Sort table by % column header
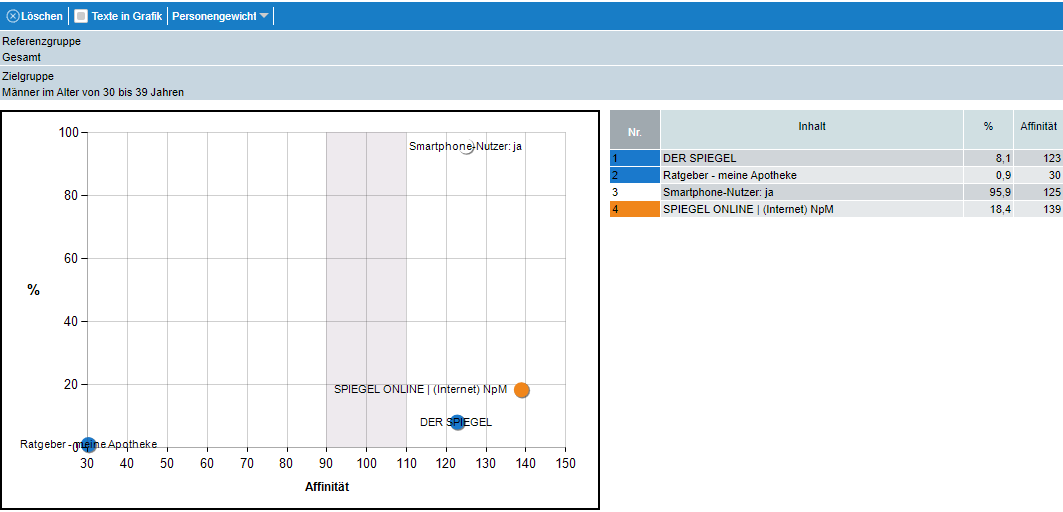 [x=987, y=127]
